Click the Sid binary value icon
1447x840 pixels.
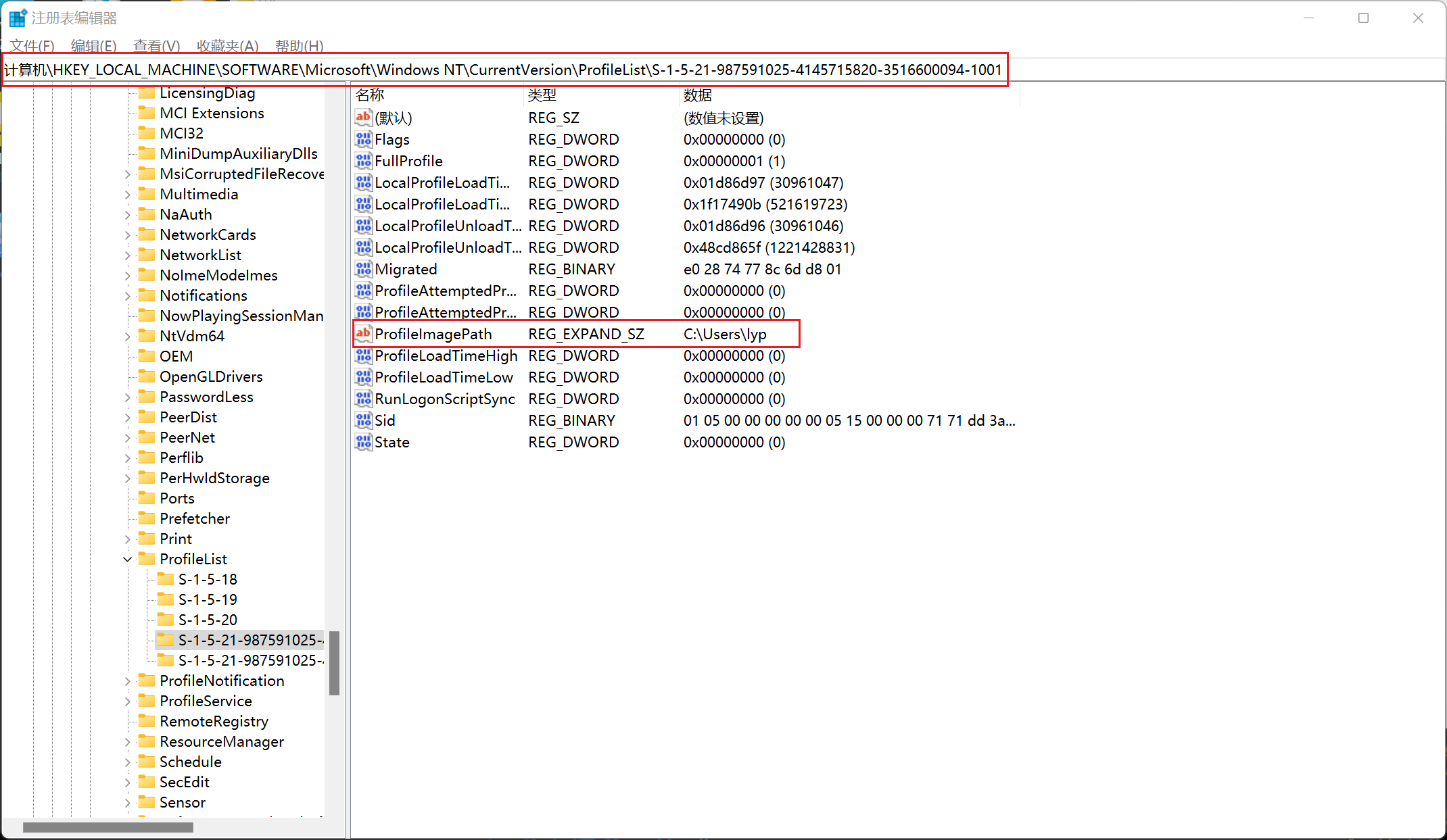tap(363, 420)
